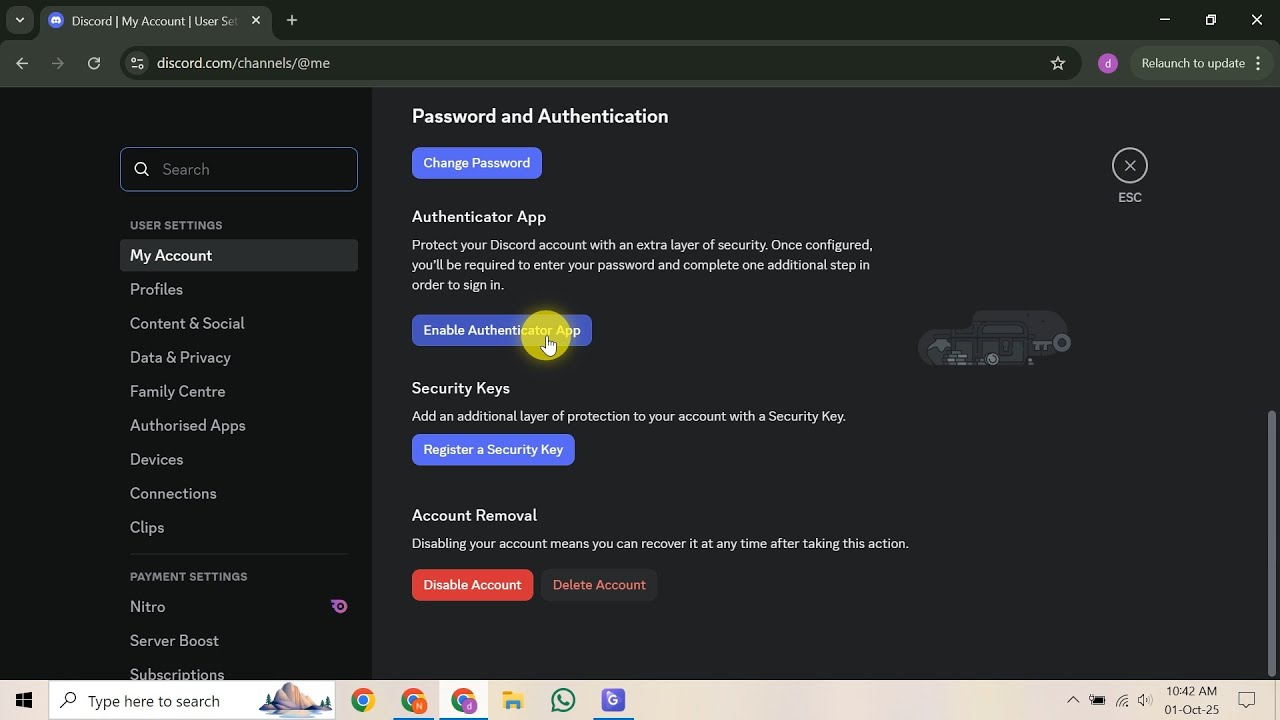Open Devices settings
Viewport: 1280px width, 720px height.
point(239,459)
